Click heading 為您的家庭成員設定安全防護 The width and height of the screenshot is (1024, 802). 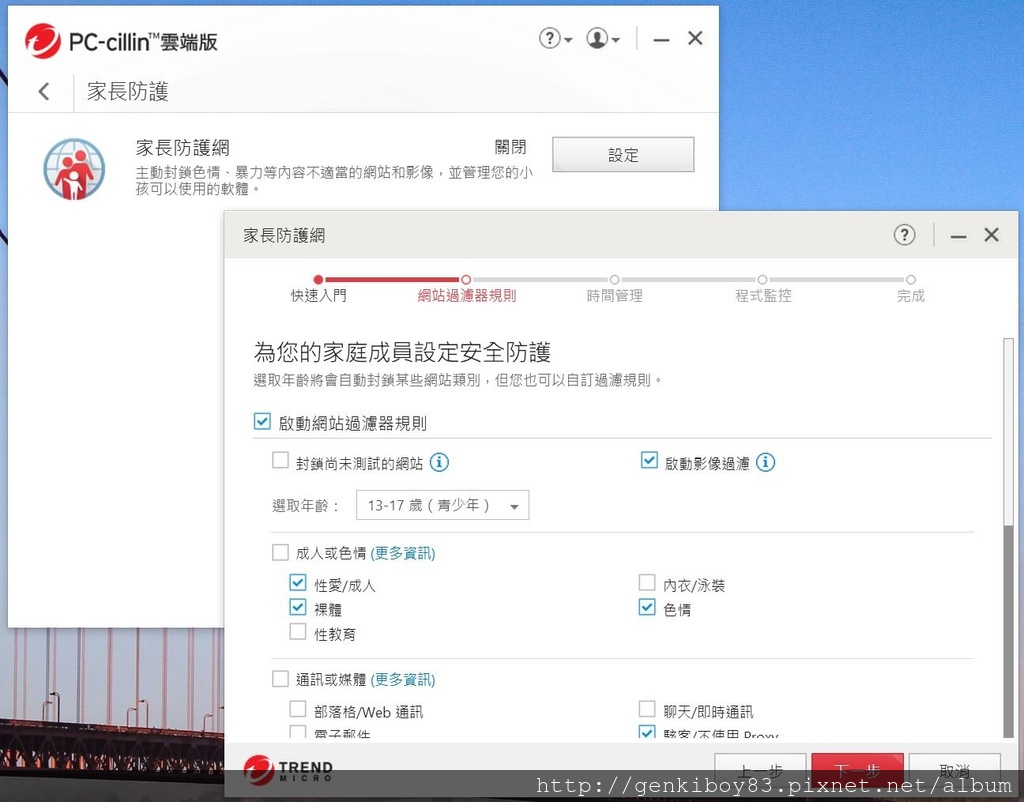(x=402, y=352)
